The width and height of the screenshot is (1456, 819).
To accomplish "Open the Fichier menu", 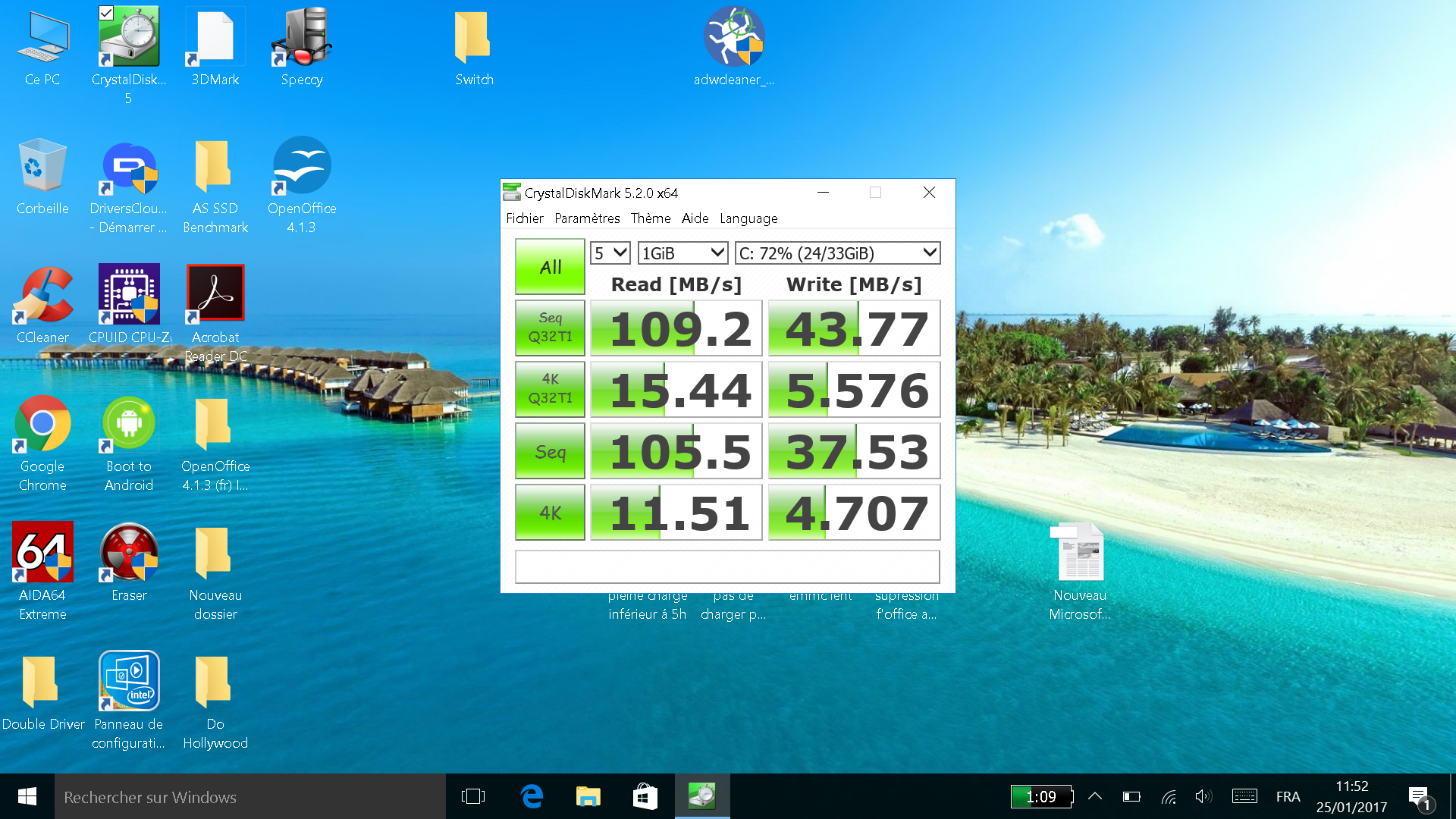I will (524, 218).
